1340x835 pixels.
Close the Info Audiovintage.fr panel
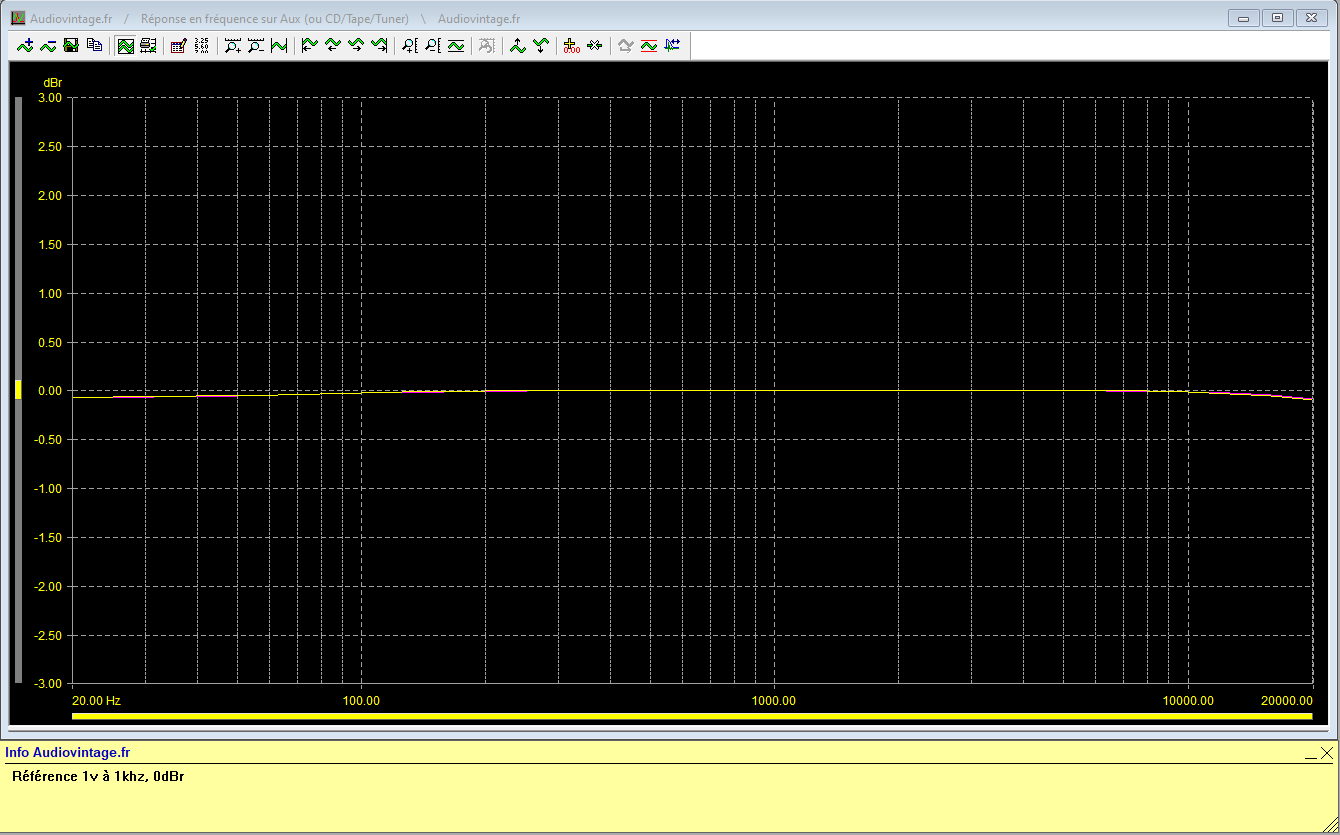tap(1327, 753)
